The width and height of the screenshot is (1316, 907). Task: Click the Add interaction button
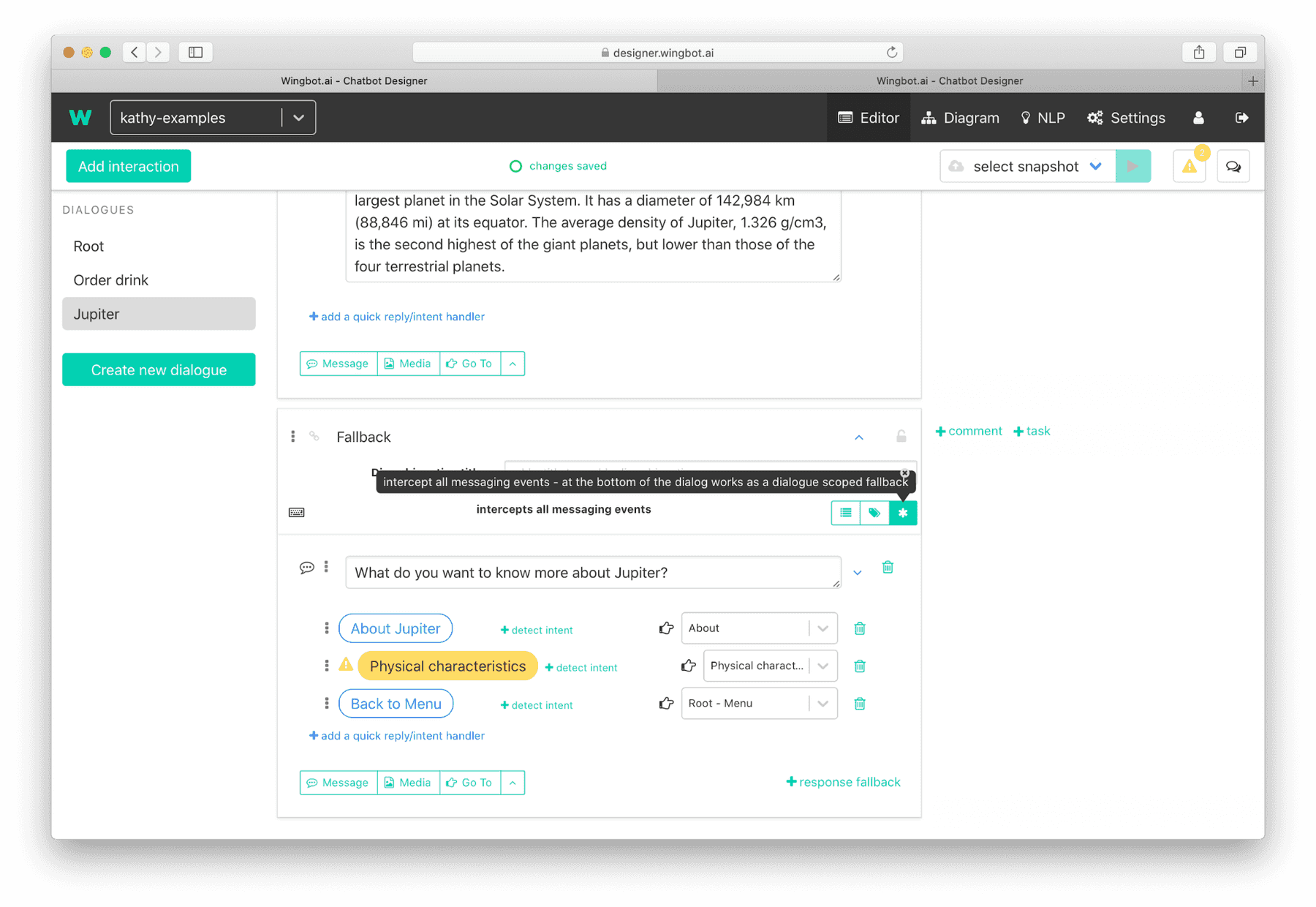pyautogui.click(x=128, y=166)
